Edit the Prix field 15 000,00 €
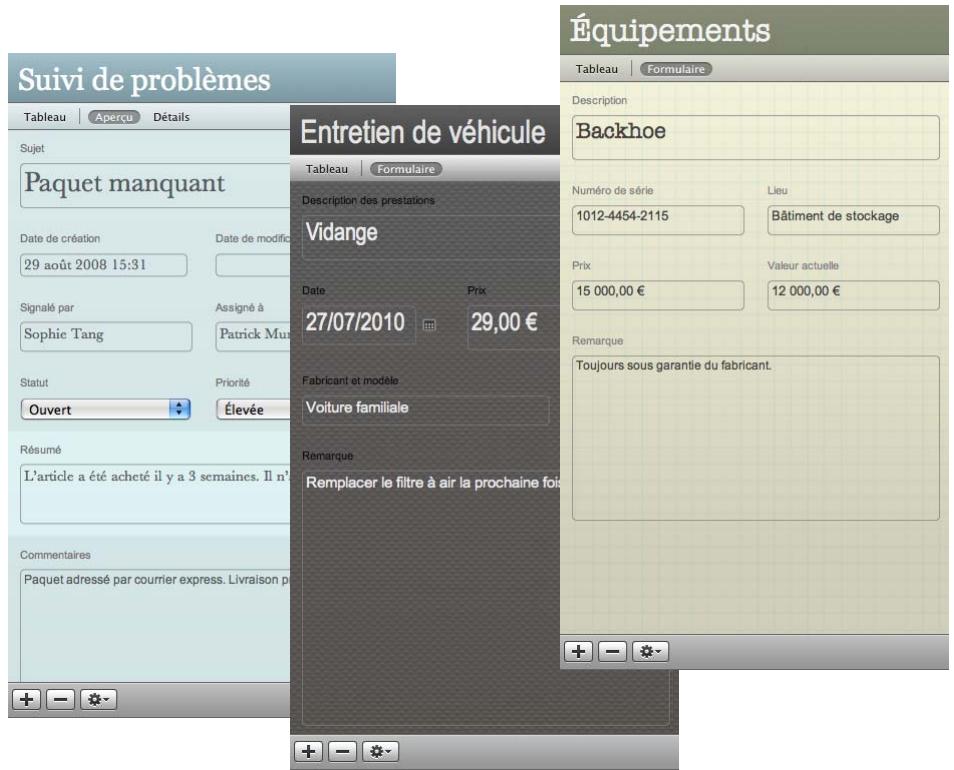954x770 pixels. [658, 295]
